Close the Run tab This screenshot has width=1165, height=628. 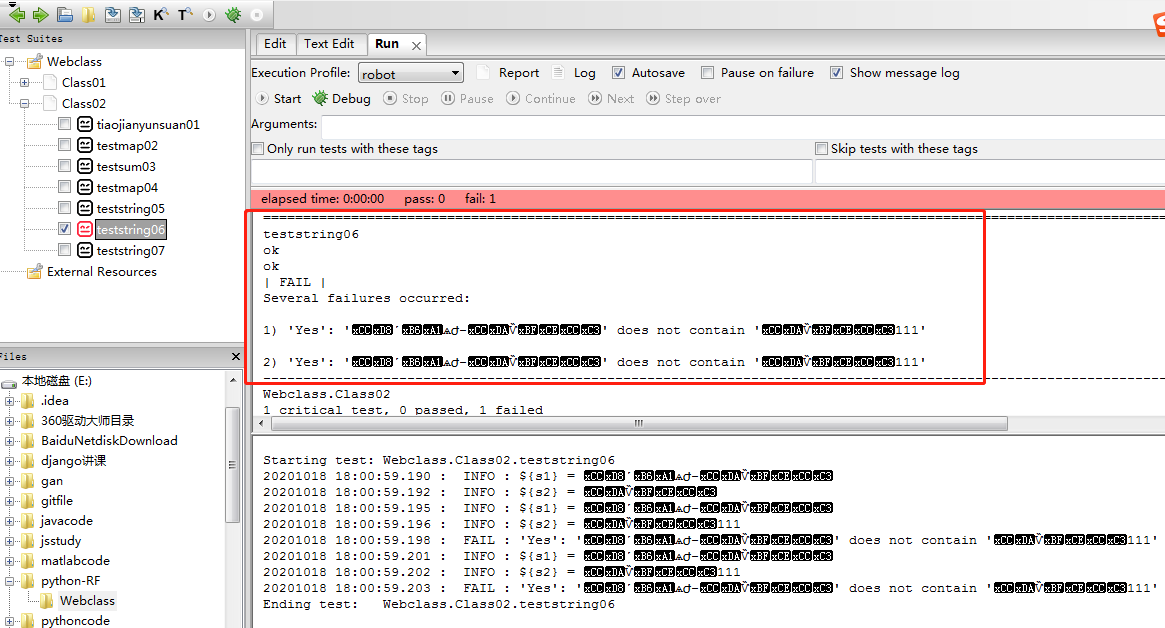point(417,45)
